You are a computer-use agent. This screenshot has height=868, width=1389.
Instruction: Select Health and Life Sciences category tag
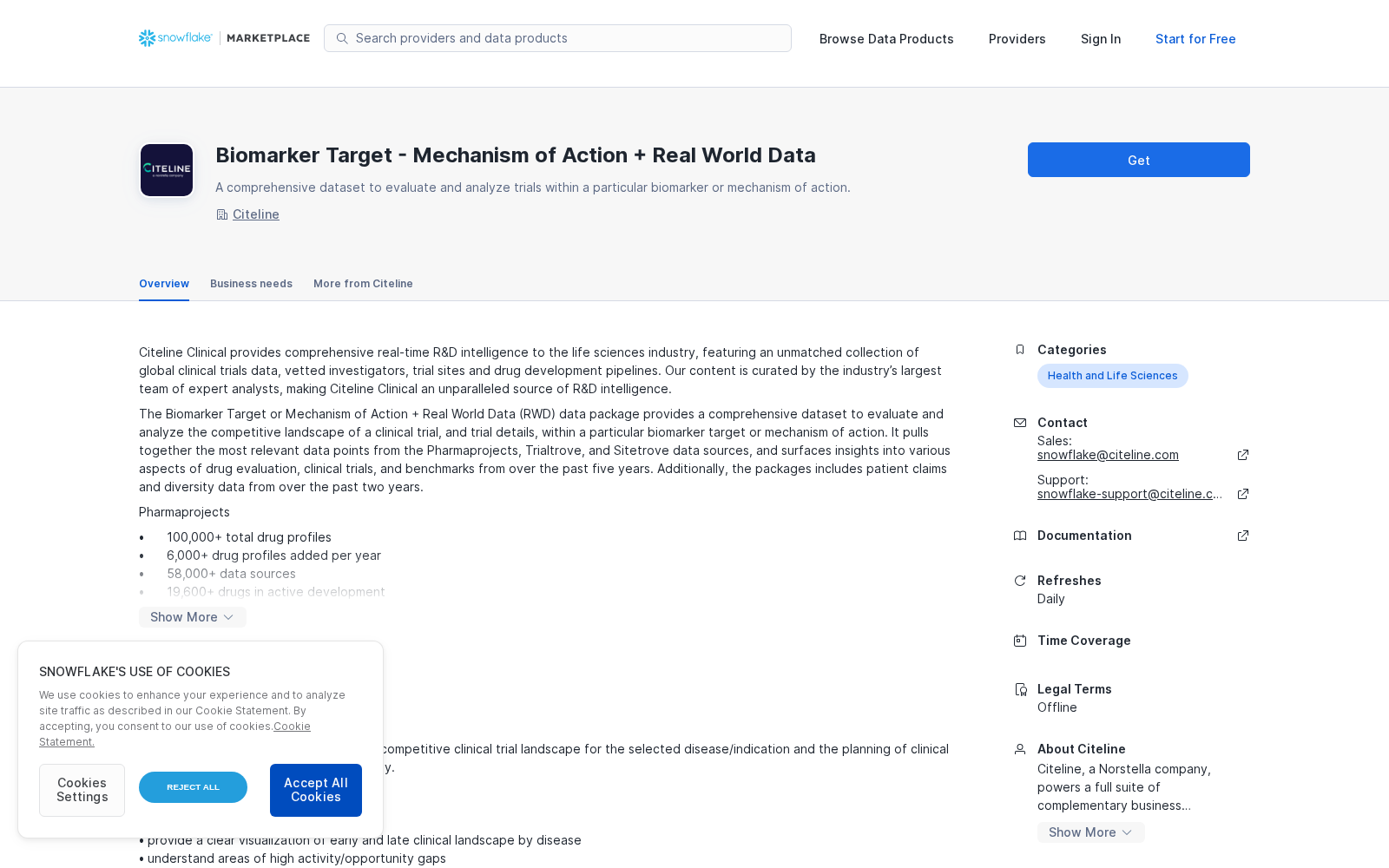click(1113, 376)
